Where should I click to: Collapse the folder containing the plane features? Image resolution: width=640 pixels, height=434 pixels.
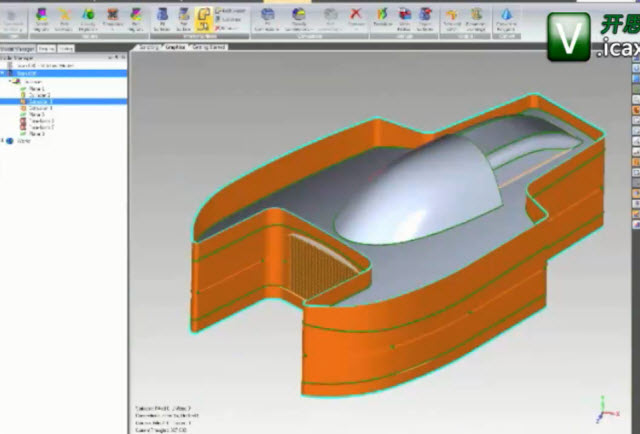tap(11, 82)
